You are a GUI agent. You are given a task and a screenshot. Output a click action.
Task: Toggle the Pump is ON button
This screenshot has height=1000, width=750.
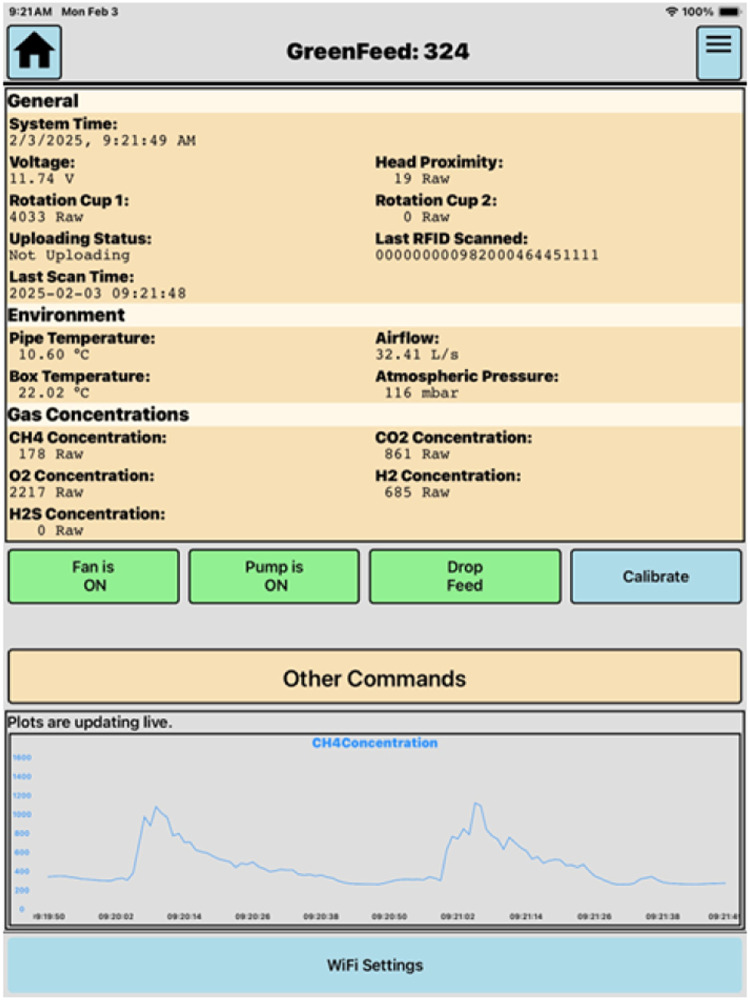pyautogui.click(x=274, y=577)
